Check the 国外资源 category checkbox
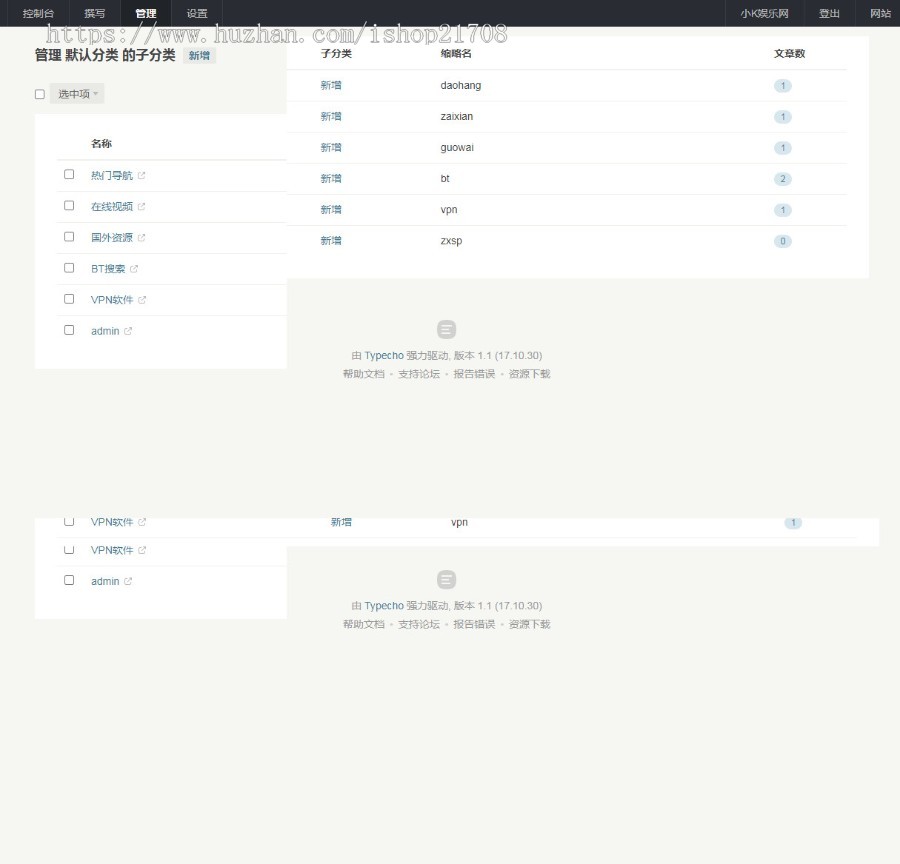 click(69, 237)
